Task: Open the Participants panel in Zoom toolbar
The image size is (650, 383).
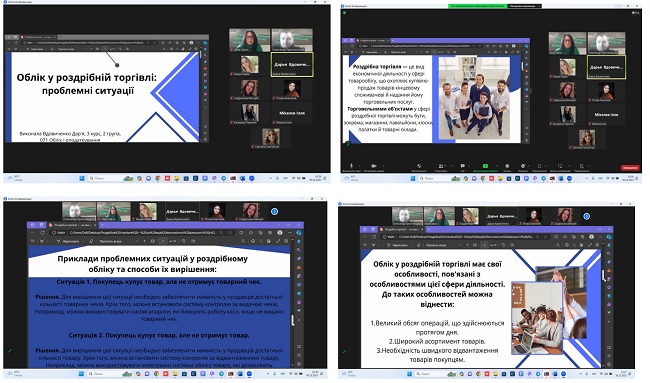Action: [441, 166]
